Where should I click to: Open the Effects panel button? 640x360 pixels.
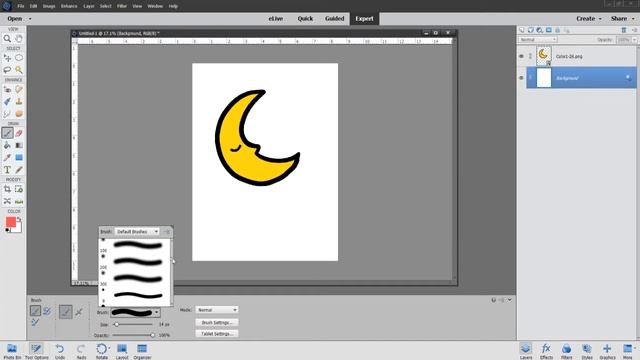pos(546,351)
